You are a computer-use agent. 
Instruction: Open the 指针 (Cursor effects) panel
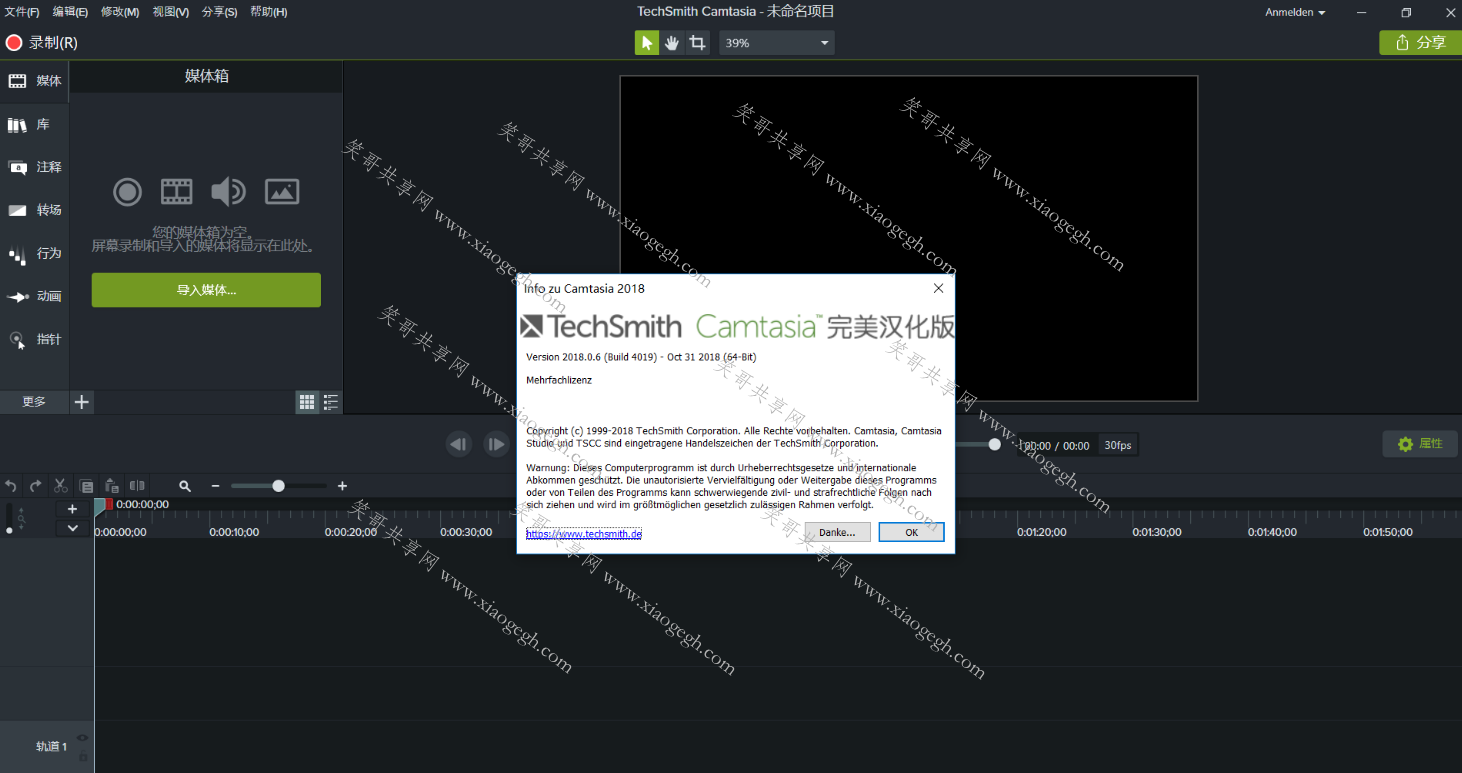tap(35, 339)
